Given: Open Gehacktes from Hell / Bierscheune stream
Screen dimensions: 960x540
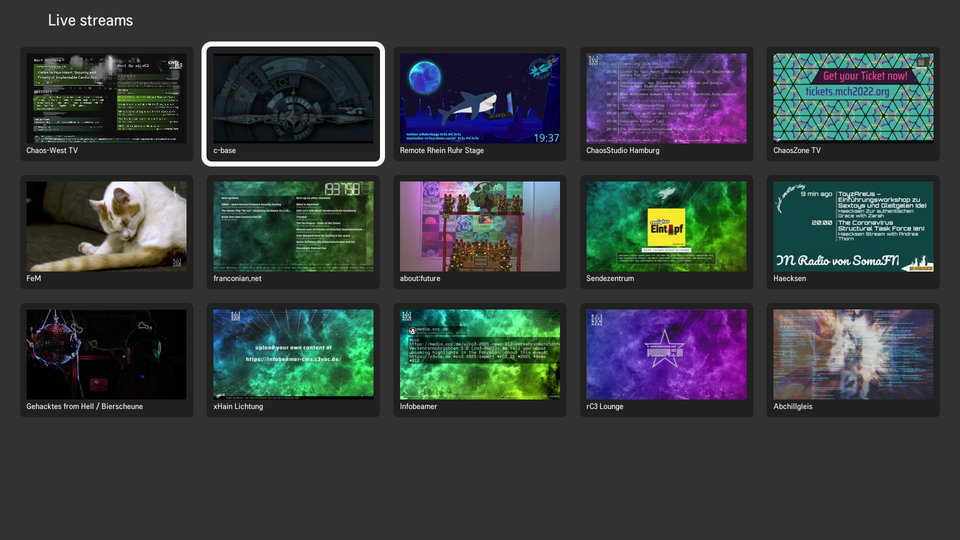Looking at the screenshot, I should coord(106,354).
